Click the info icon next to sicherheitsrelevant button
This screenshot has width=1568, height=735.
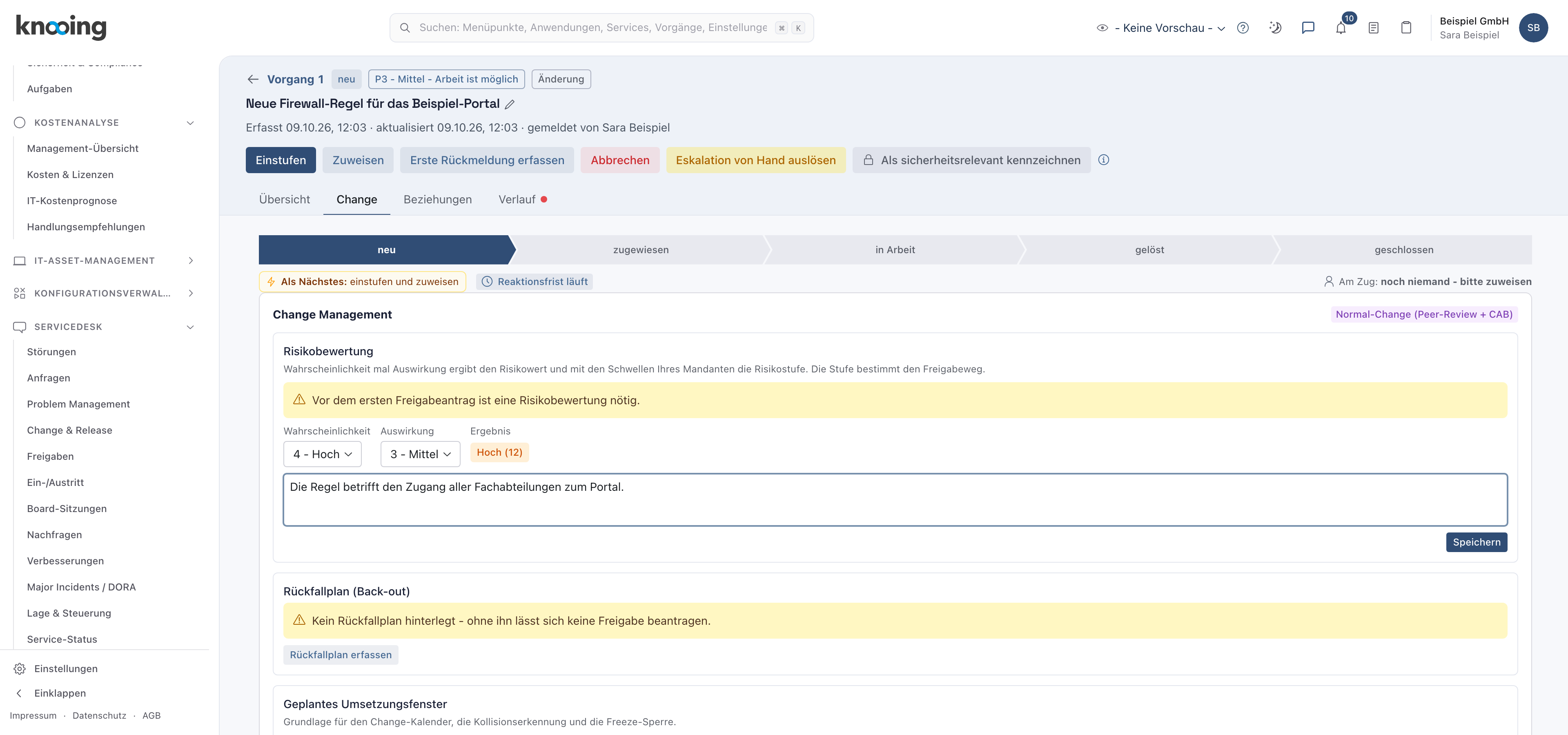(x=1104, y=160)
